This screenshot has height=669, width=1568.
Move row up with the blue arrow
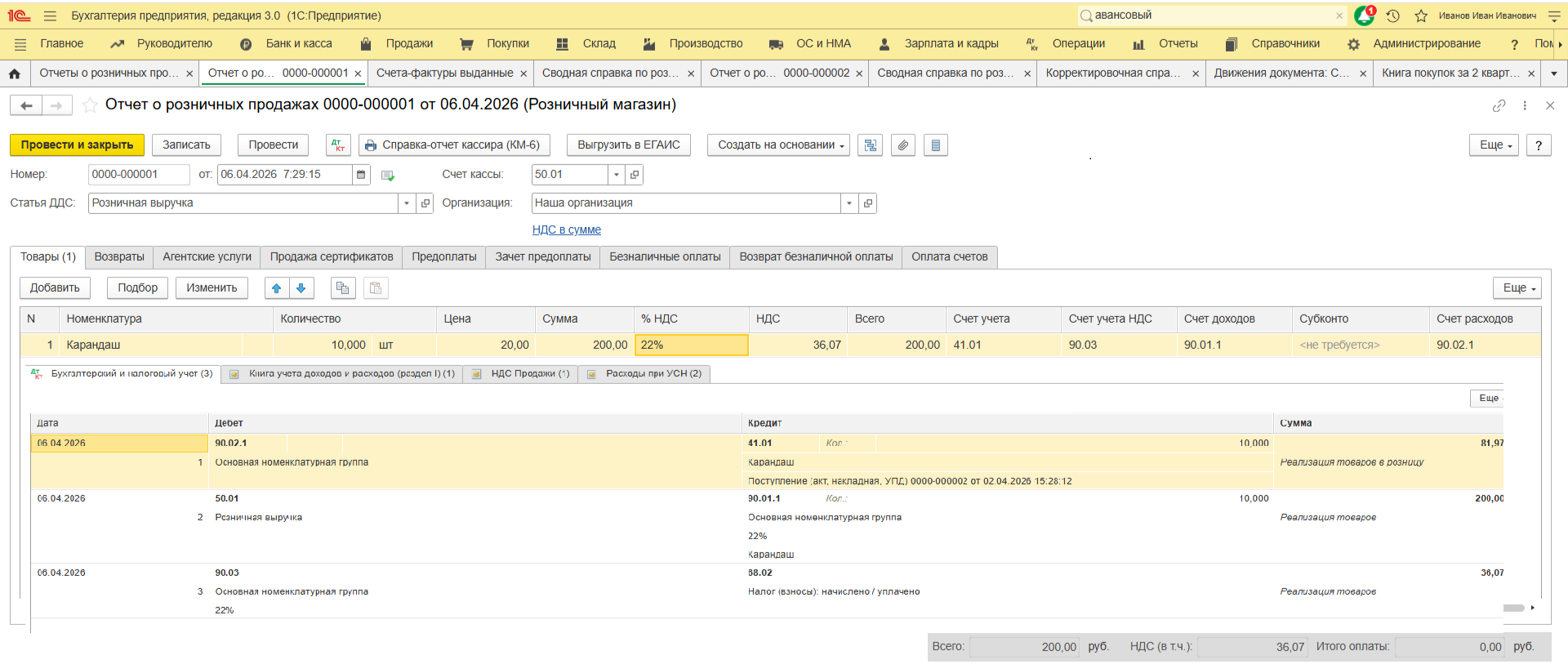[277, 288]
